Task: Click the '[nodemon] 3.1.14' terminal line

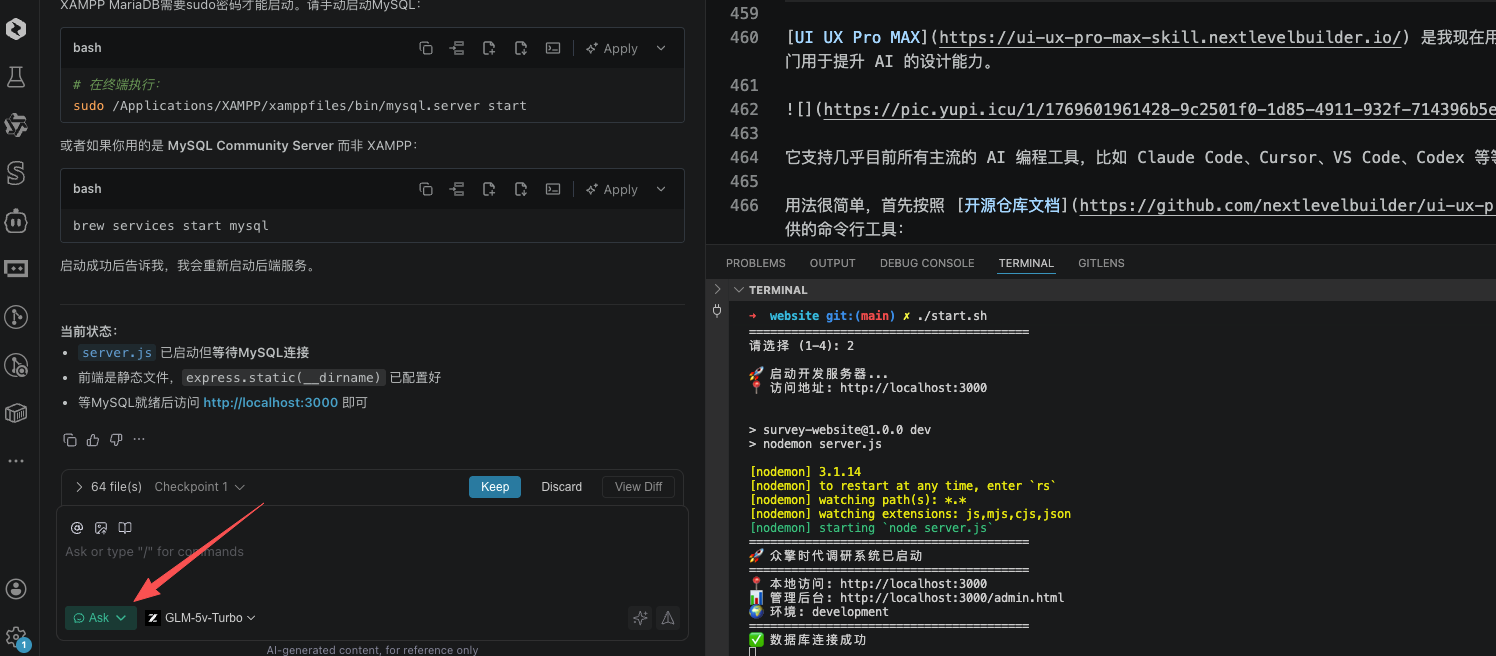Action: [x=805, y=472]
